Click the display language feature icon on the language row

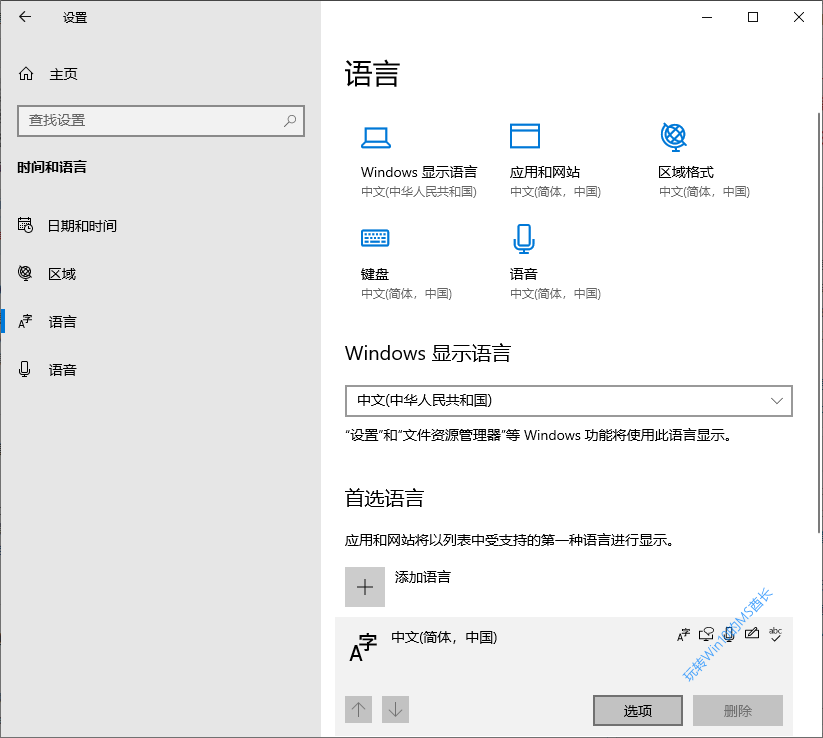point(683,635)
